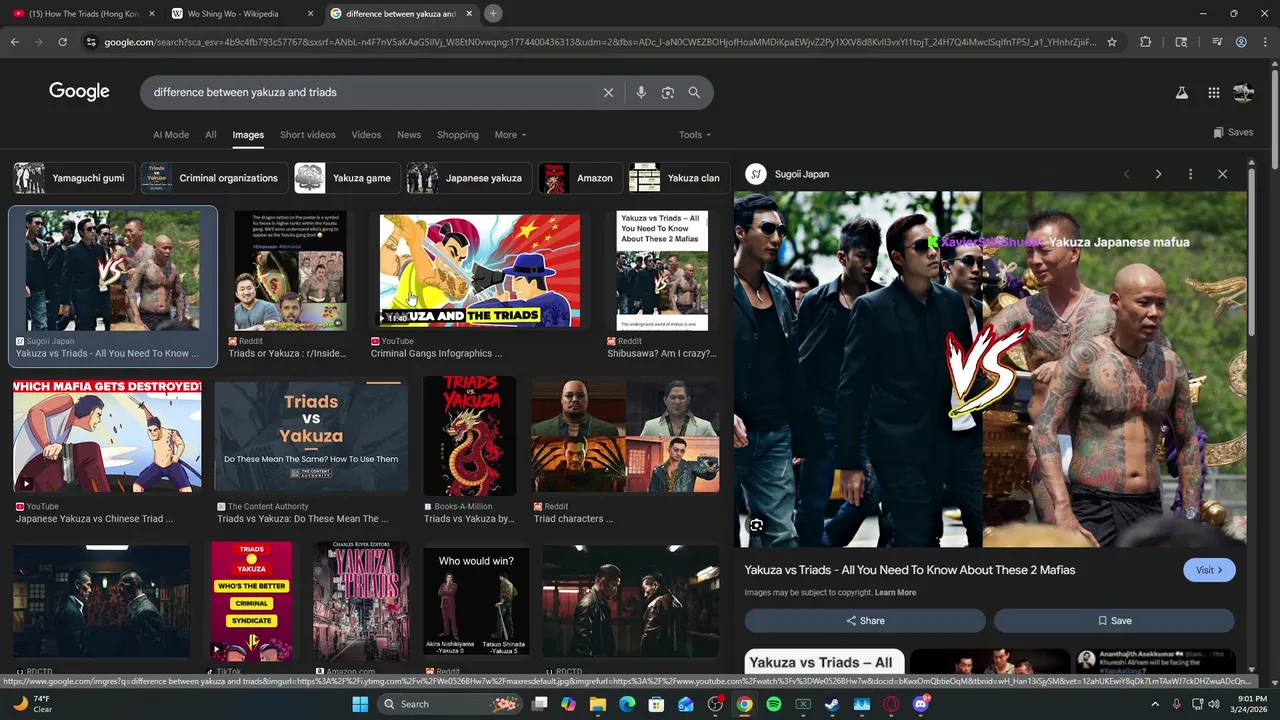Open the 'Who would win?' Reddit image
The height and width of the screenshot is (720, 1280).
point(476,600)
